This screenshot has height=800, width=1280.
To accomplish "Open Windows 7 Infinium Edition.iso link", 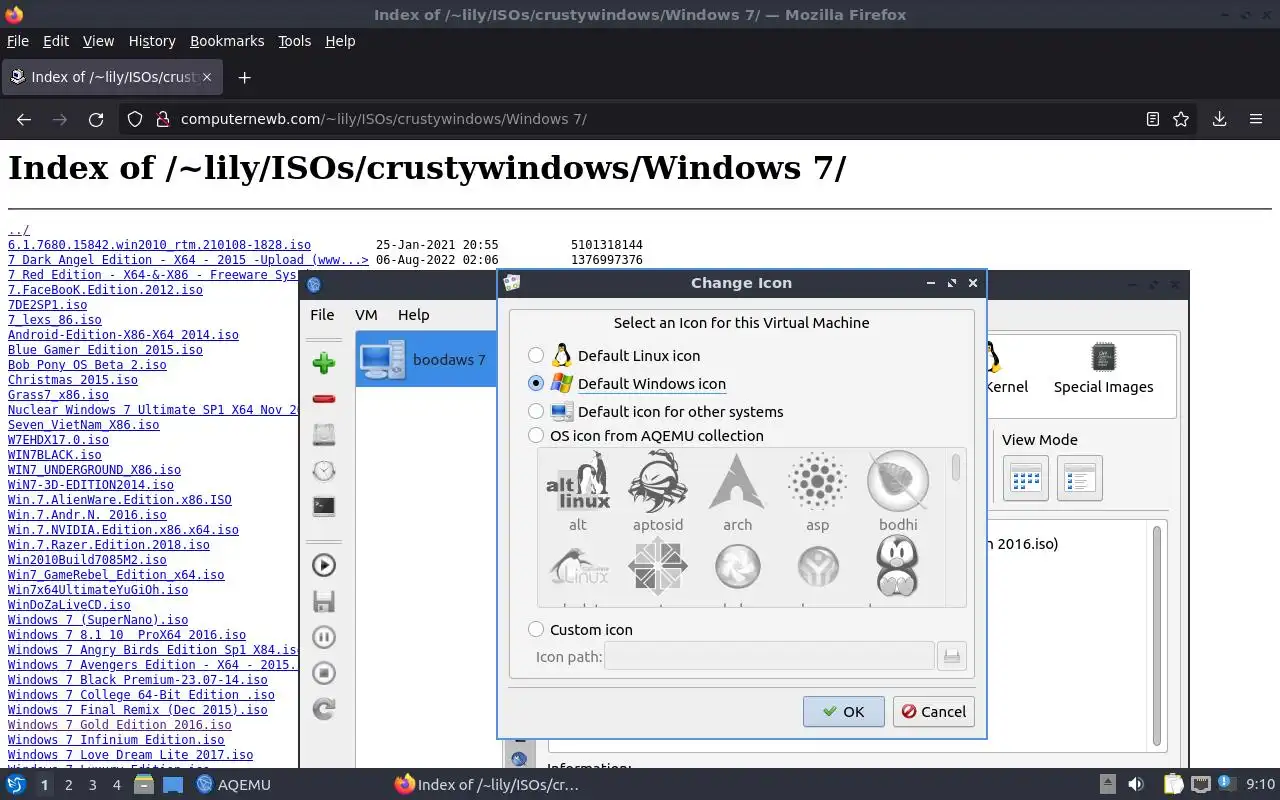I will tap(116, 740).
